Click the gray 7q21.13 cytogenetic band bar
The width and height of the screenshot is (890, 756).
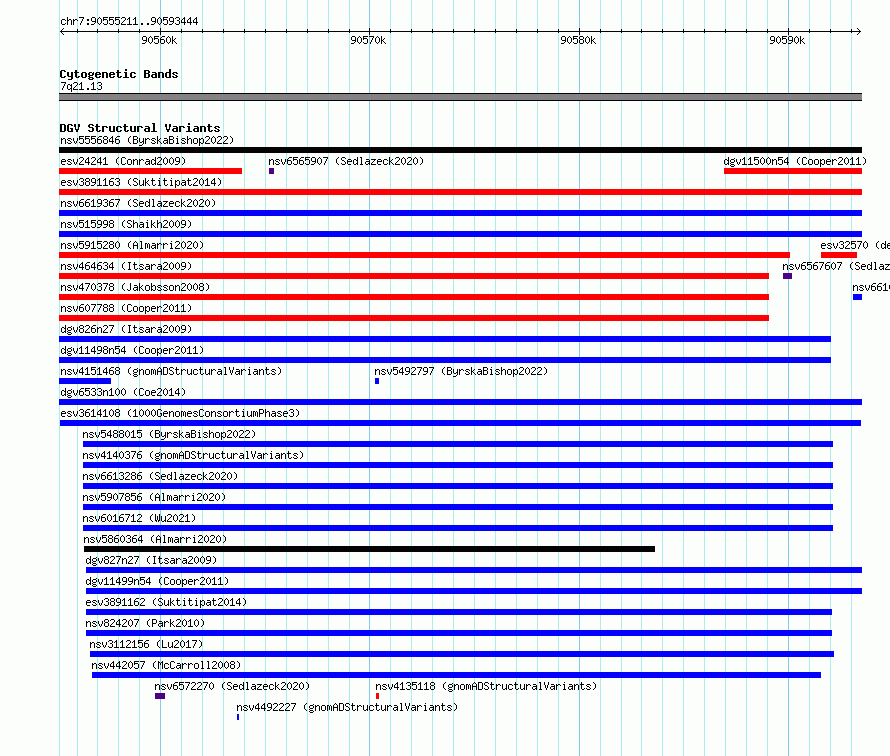[x=460, y=97]
